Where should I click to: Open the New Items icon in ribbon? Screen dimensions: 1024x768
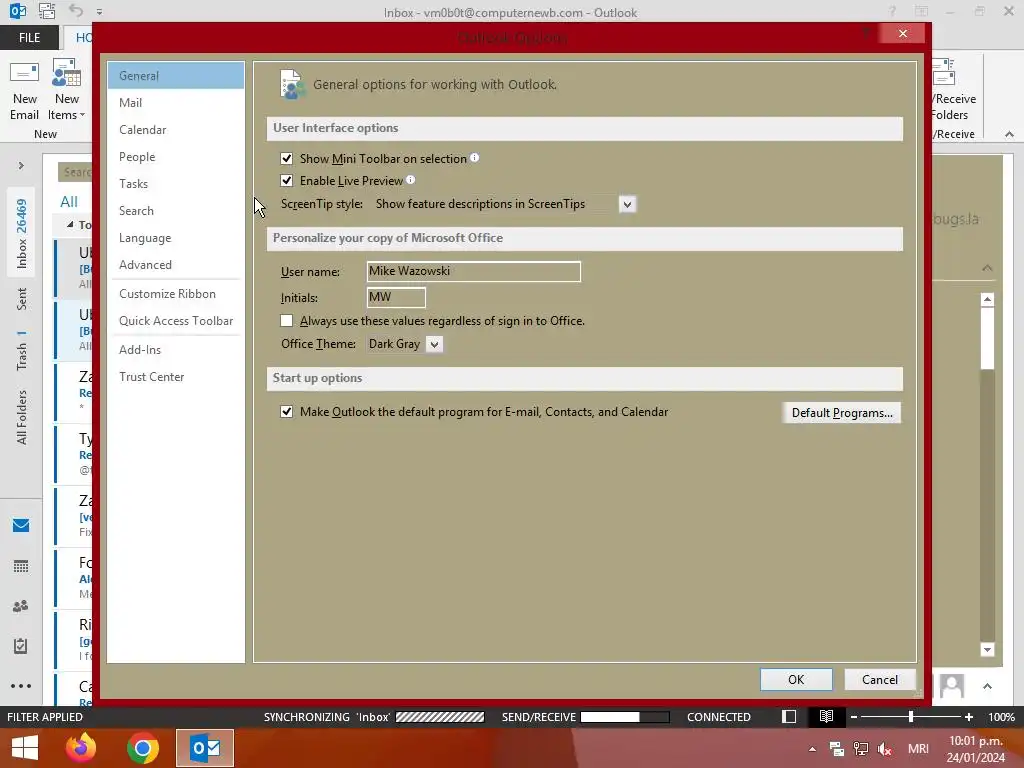[x=67, y=72]
